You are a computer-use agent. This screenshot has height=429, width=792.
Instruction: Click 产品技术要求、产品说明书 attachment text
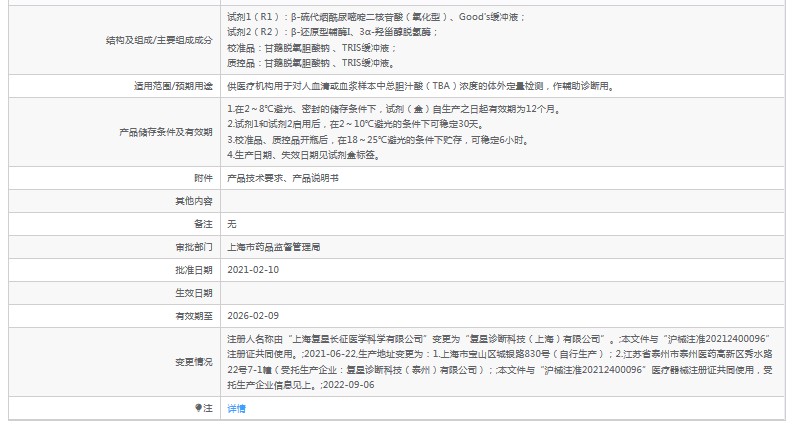pos(283,178)
